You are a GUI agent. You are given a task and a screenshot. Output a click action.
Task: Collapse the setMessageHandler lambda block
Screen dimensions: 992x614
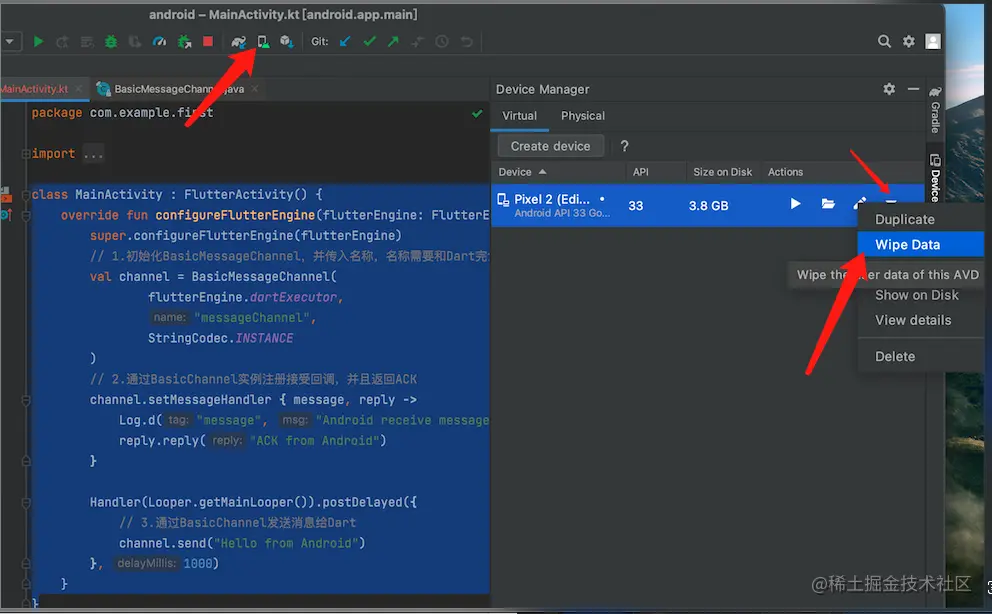pyautogui.click(x=26, y=400)
